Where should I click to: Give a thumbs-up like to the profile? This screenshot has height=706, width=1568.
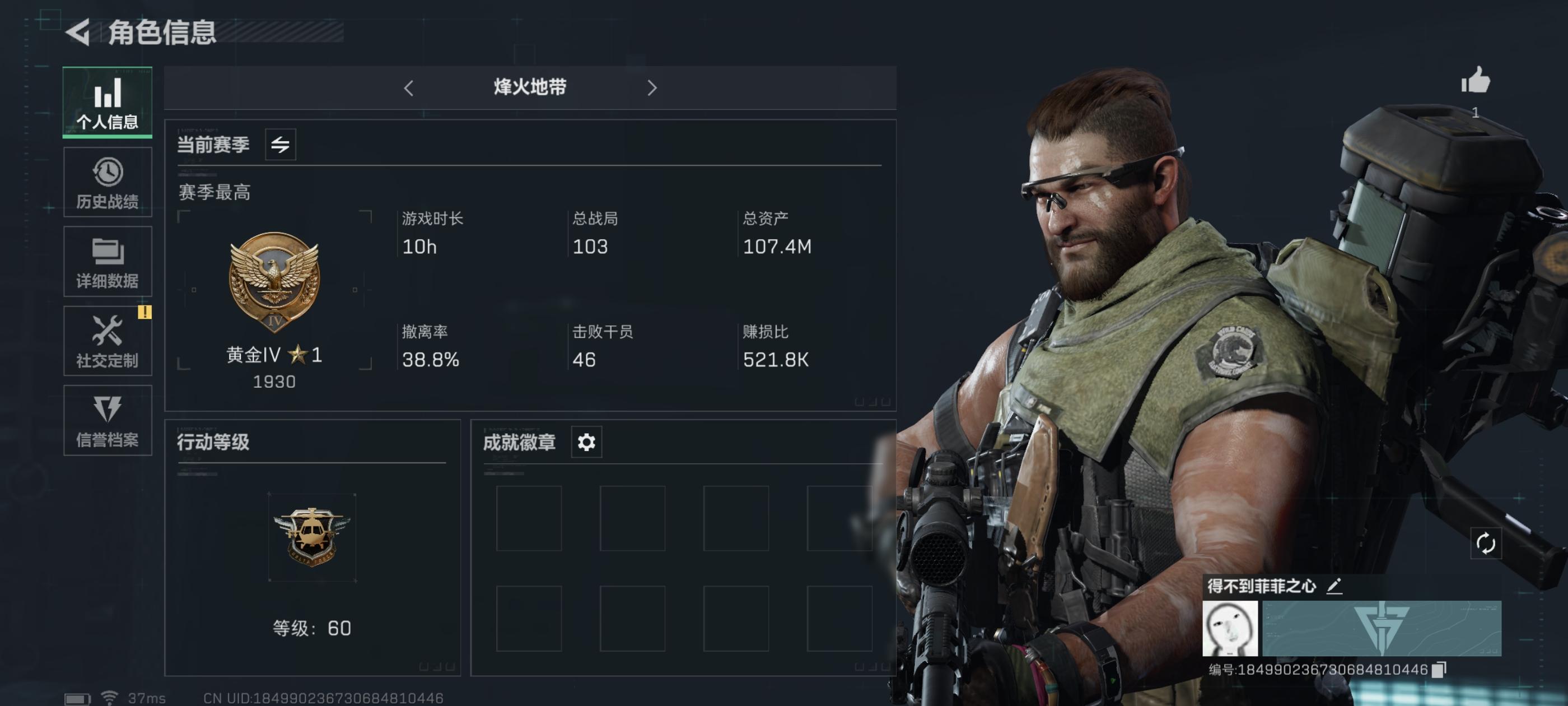click(1476, 81)
